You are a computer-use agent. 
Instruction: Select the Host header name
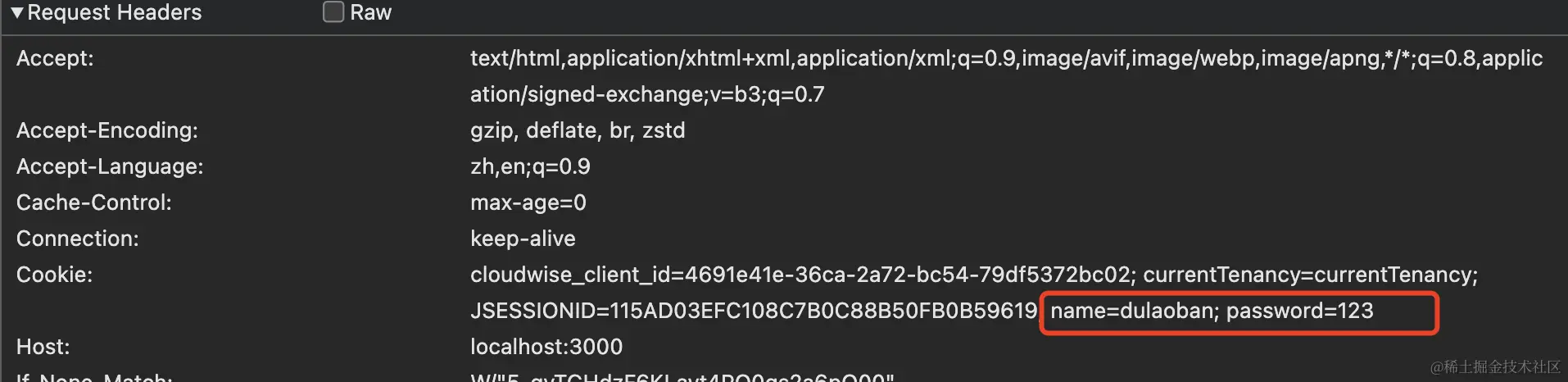coord(43,347)
